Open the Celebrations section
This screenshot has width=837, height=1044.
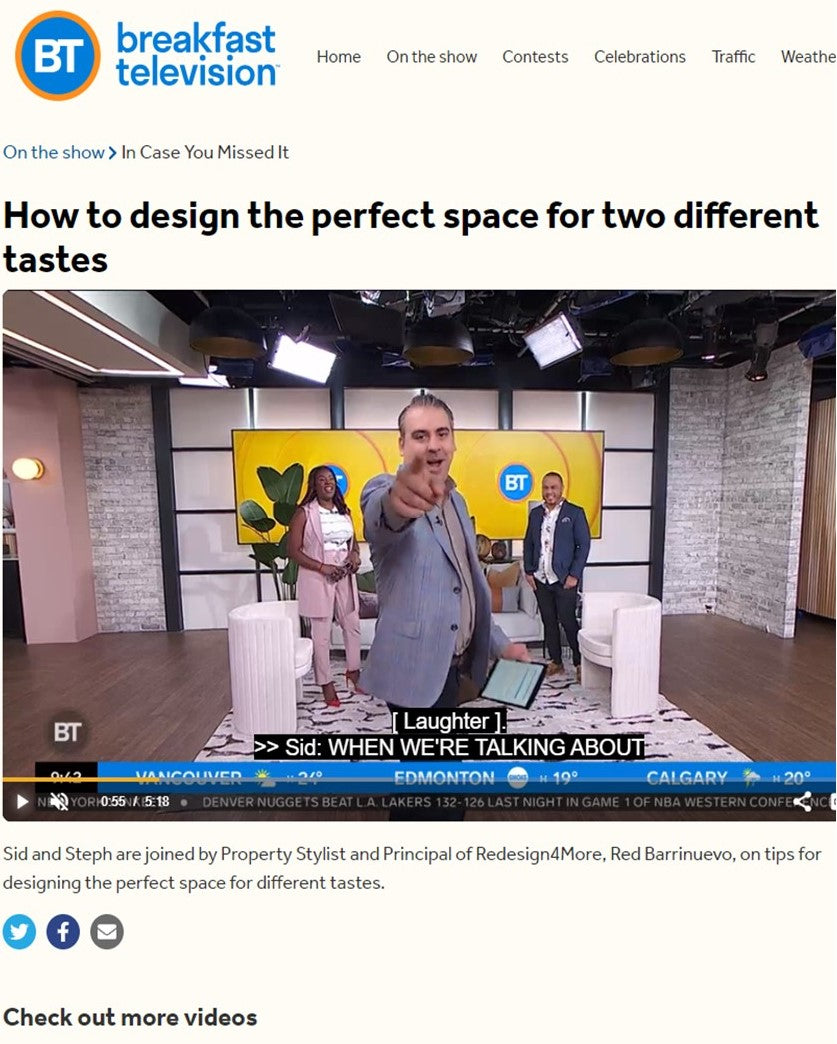(x=640, y=57)
